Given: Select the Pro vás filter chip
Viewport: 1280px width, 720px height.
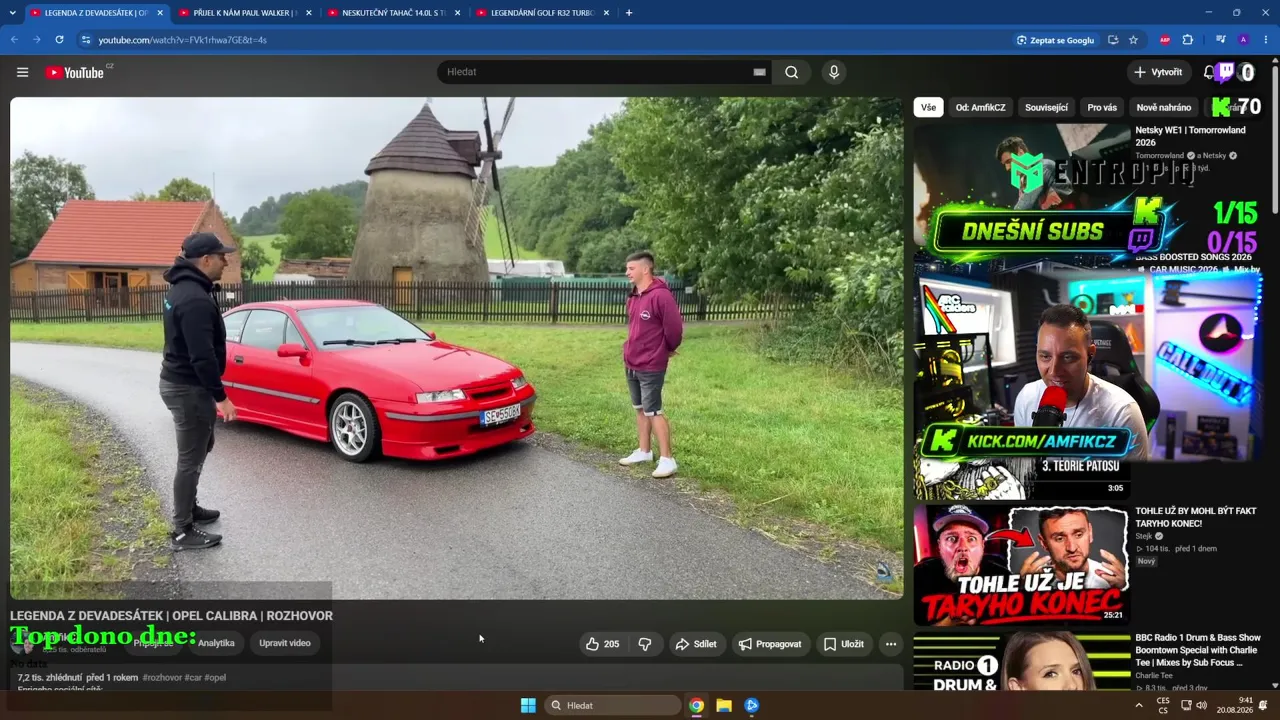Looking at the screenshot, I should click(x=1102, y=107).
